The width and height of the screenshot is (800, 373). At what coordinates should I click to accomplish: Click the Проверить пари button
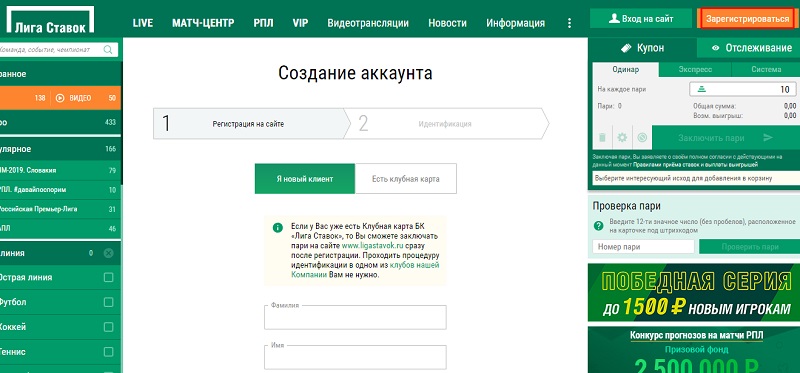[x=749, y=247]
